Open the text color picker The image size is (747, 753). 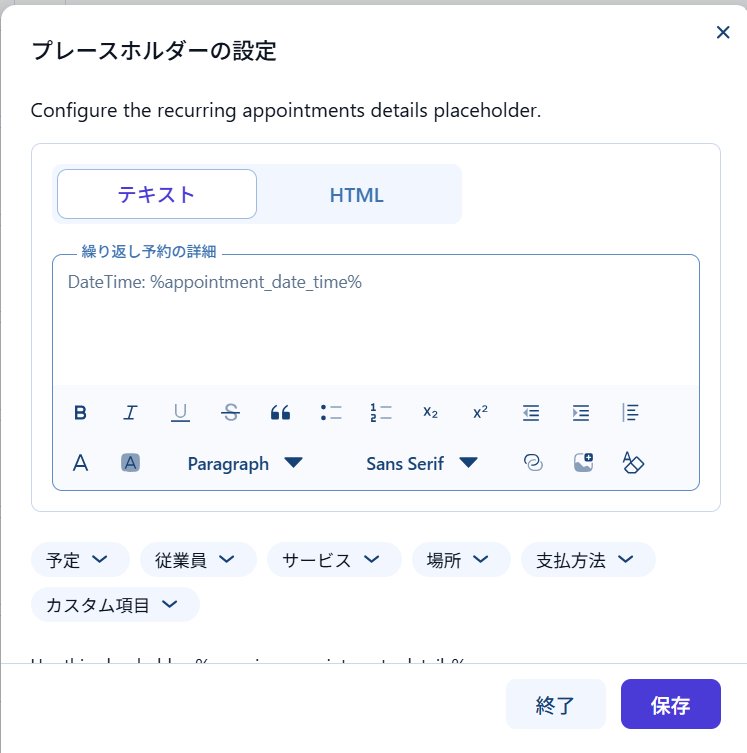point(81,463)
